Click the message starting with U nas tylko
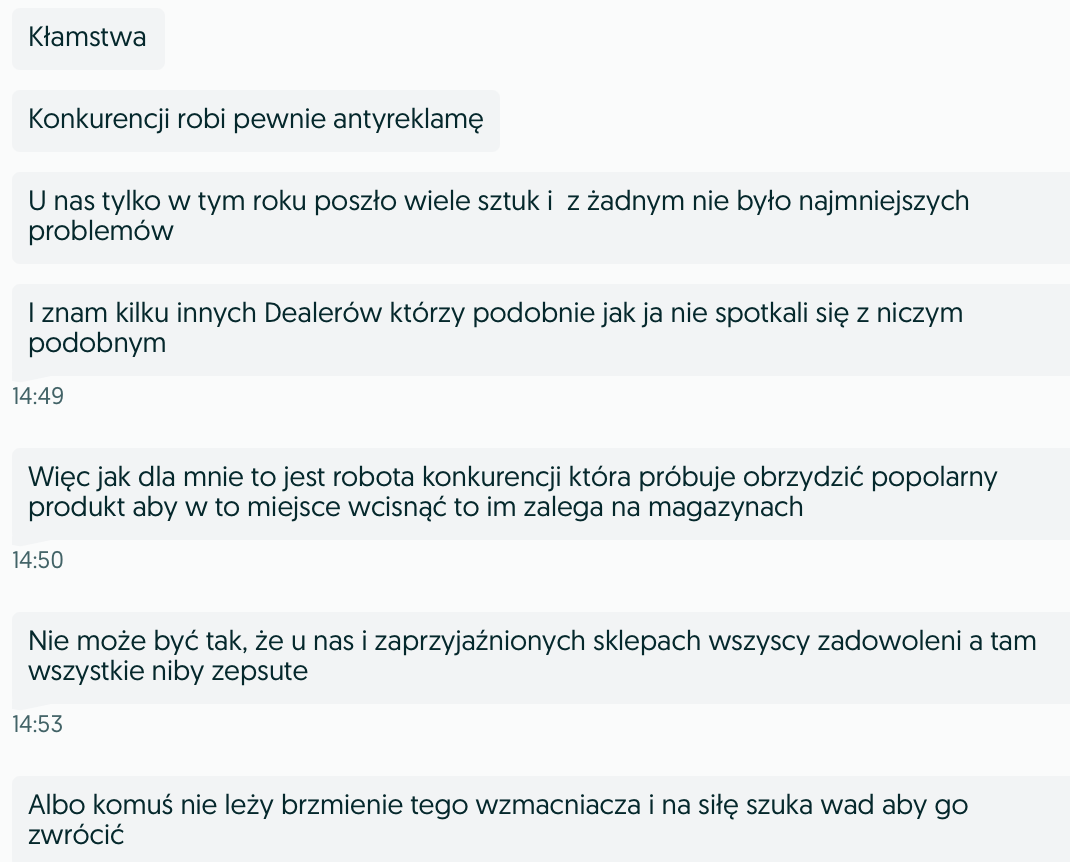 pos(541,217)
